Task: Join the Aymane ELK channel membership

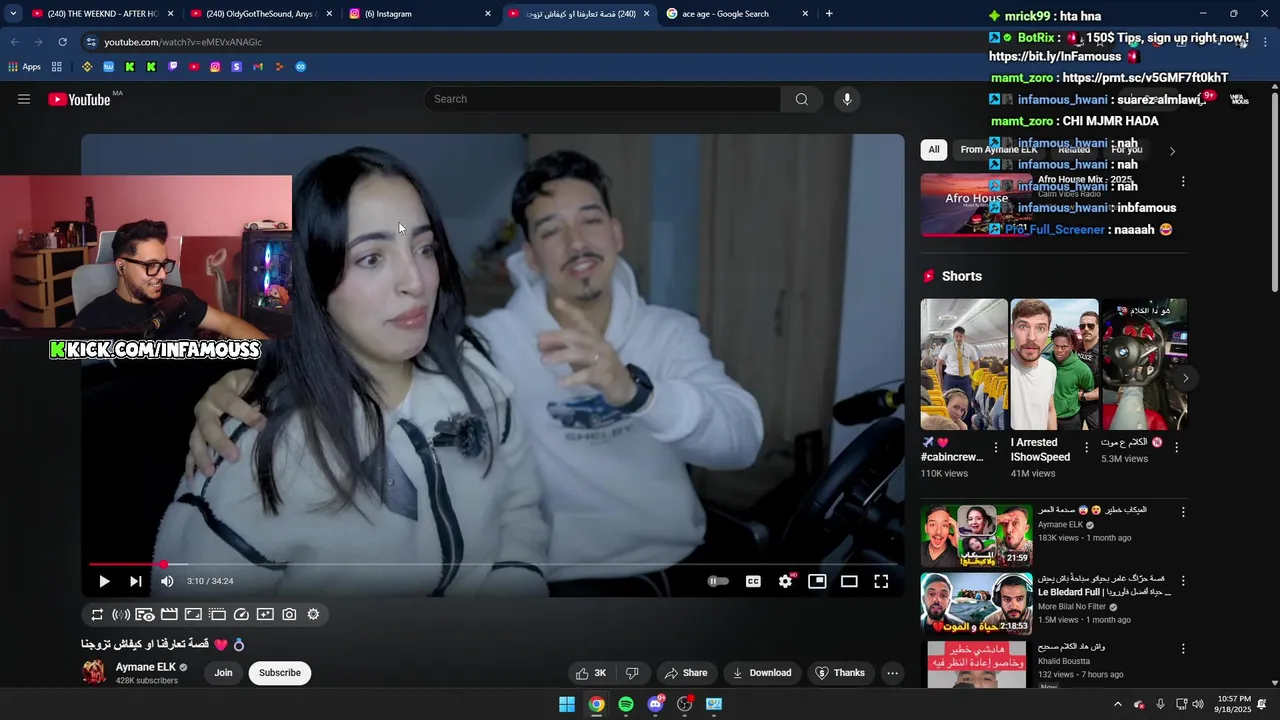Action: [223, 673]
